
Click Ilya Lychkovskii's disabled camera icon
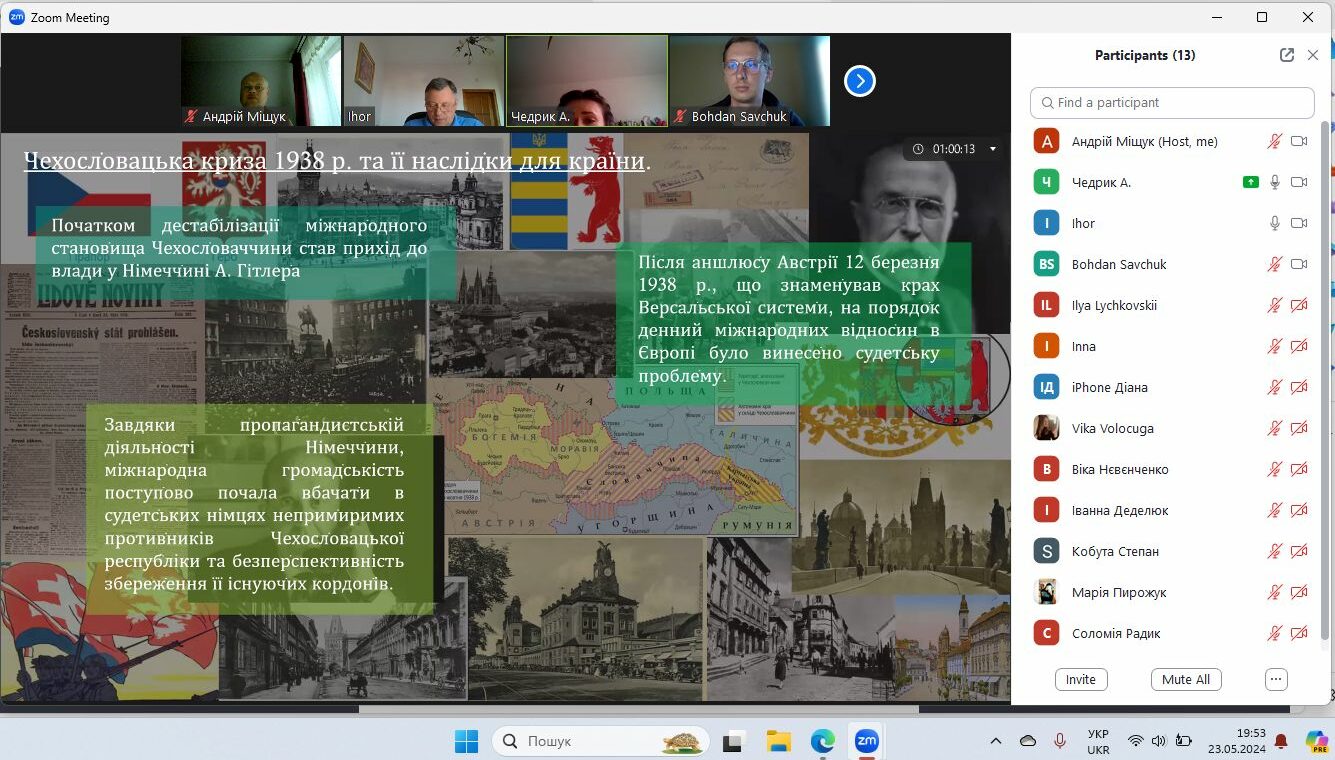click(x=1299, y=305)
